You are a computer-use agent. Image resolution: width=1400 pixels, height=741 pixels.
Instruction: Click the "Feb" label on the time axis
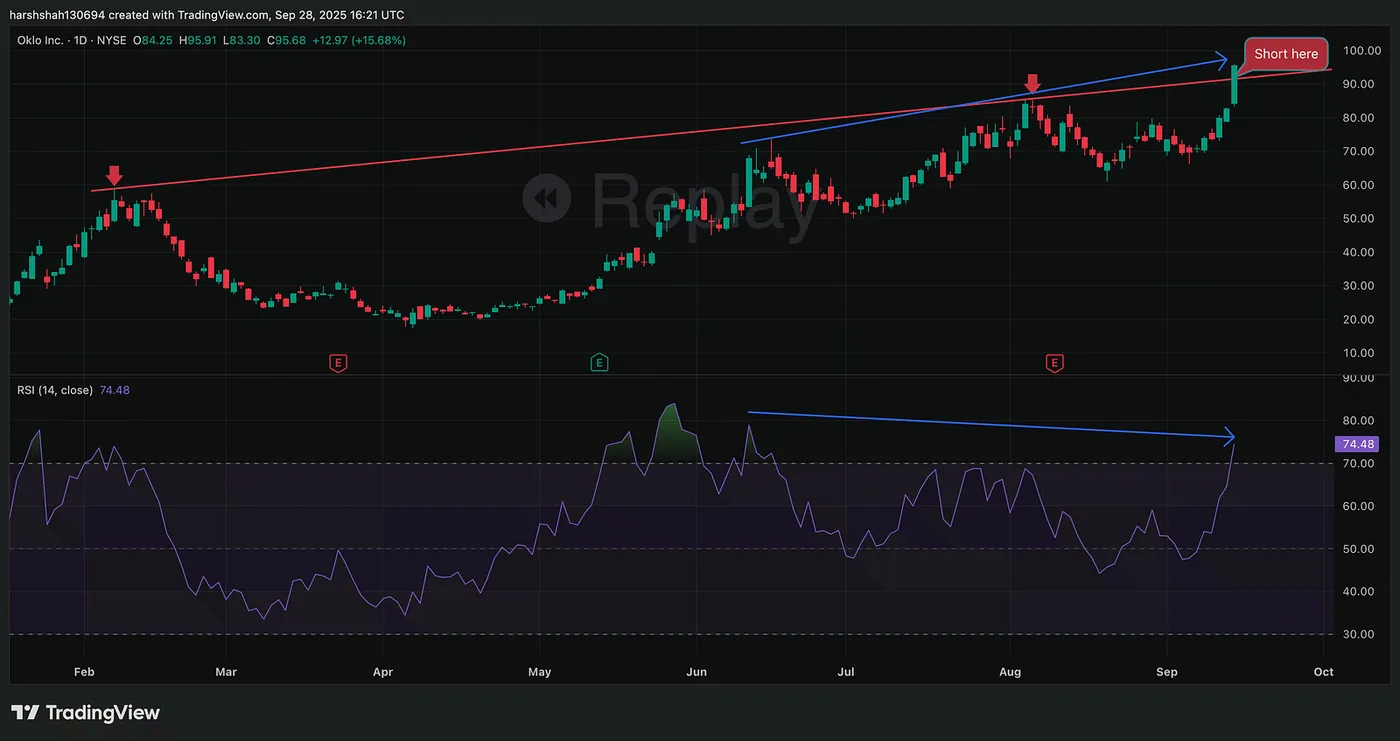84,672
